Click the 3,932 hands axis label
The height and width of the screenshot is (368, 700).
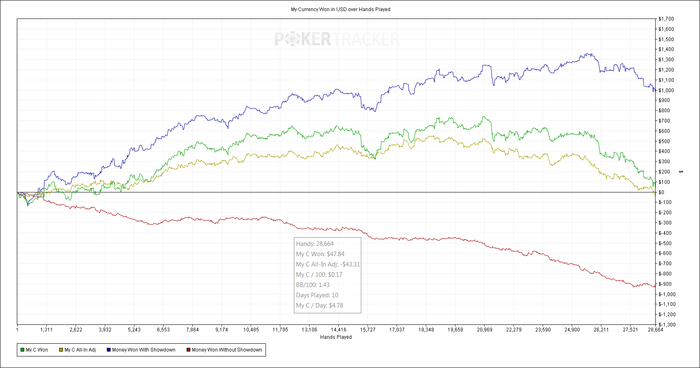click(x=105, y=330)
